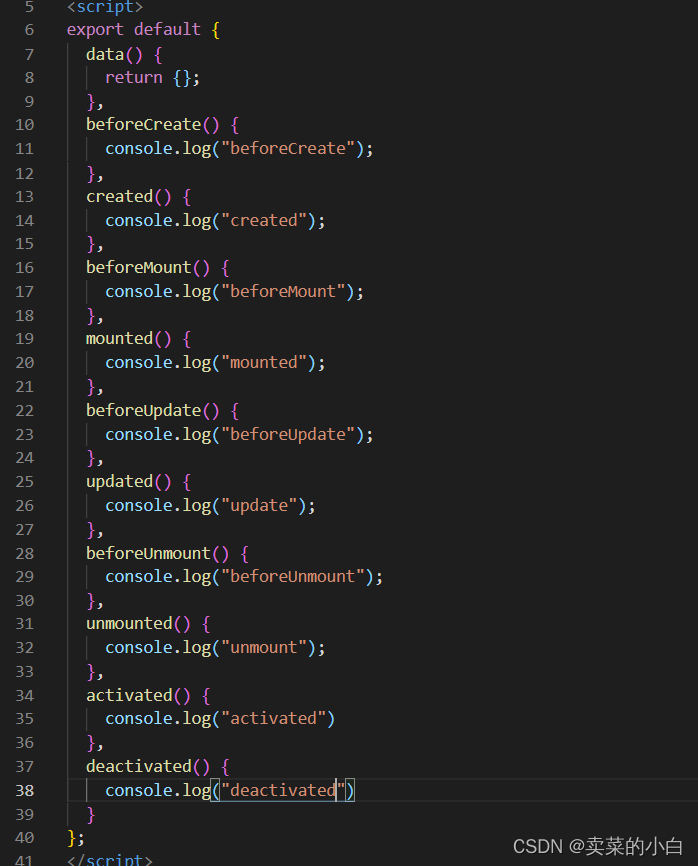Click the unmounted() method declaration

pyautogui.click(x=149, y=624)
